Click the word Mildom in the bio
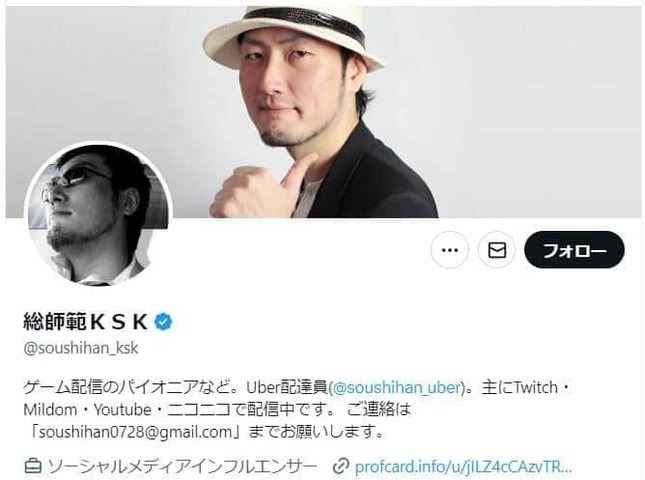 tap(50, 410)
